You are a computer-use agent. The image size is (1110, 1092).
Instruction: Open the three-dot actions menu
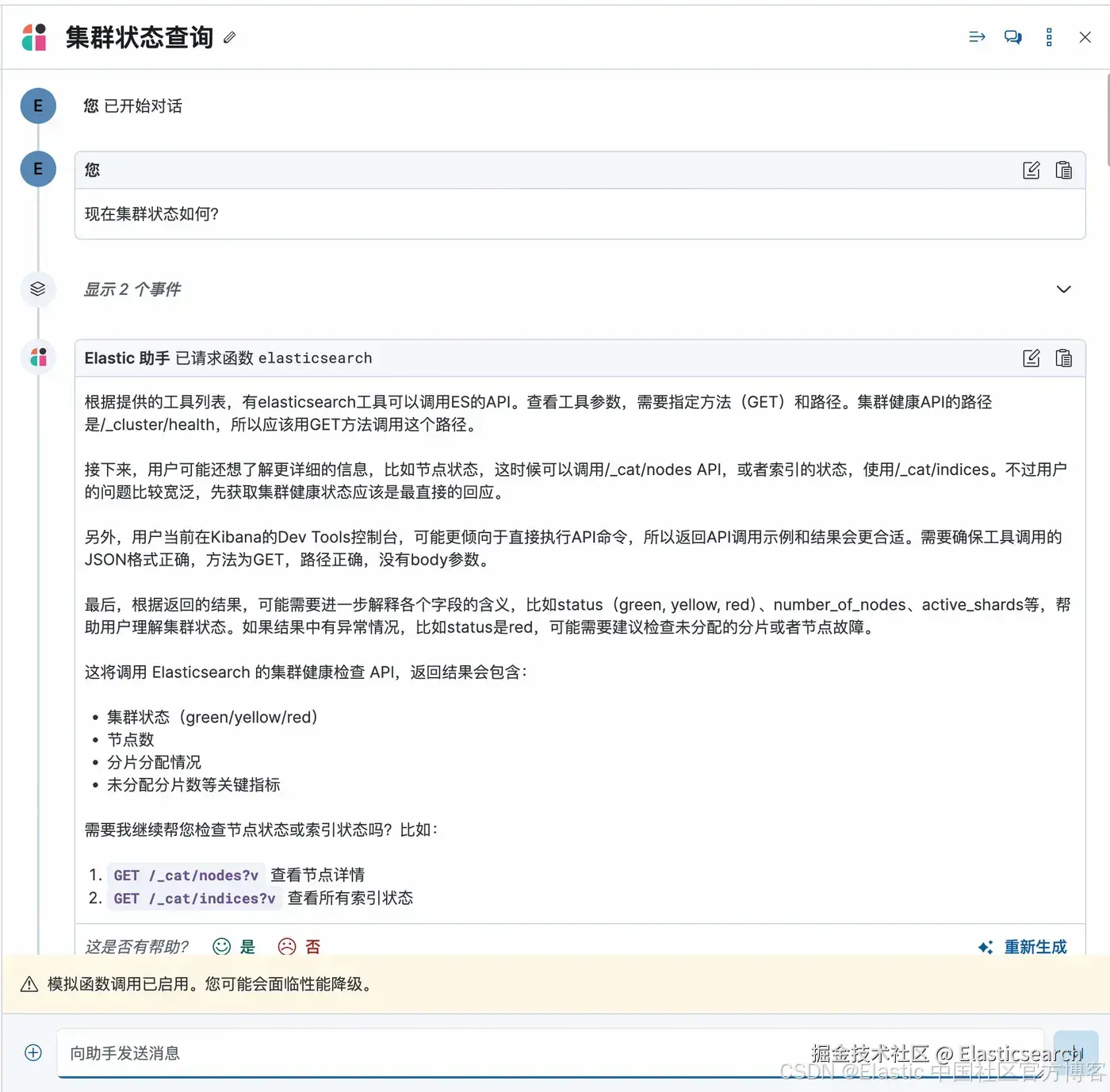[x=1049, y=37]
